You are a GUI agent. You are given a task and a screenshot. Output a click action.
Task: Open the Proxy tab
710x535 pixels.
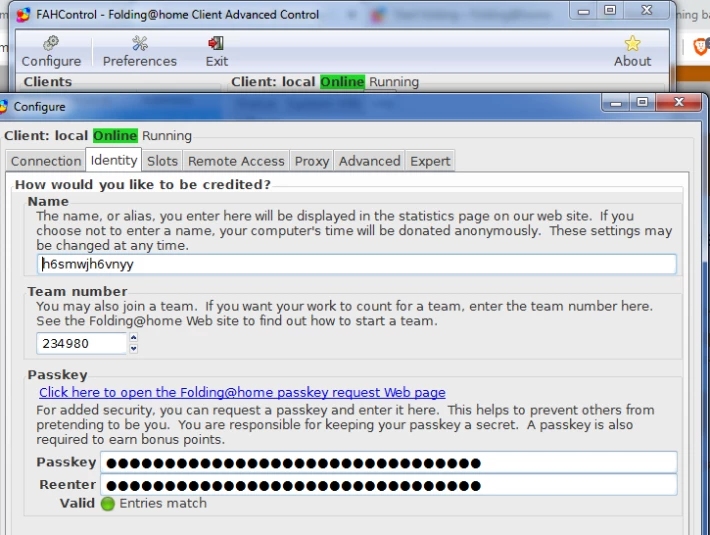312,161
